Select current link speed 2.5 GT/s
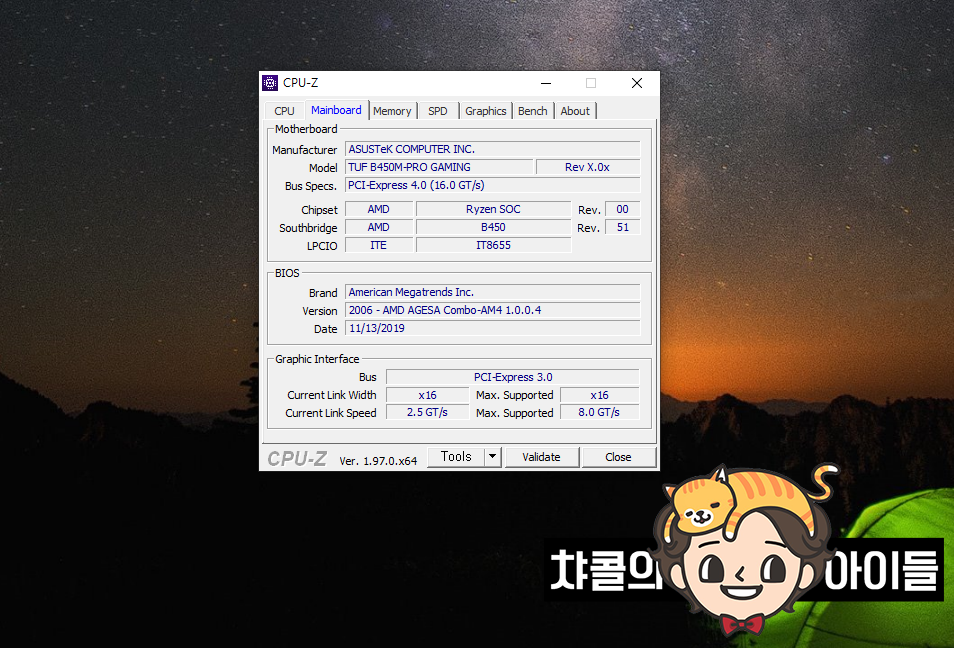Viewport: 954px width, 648px height. 428,413
